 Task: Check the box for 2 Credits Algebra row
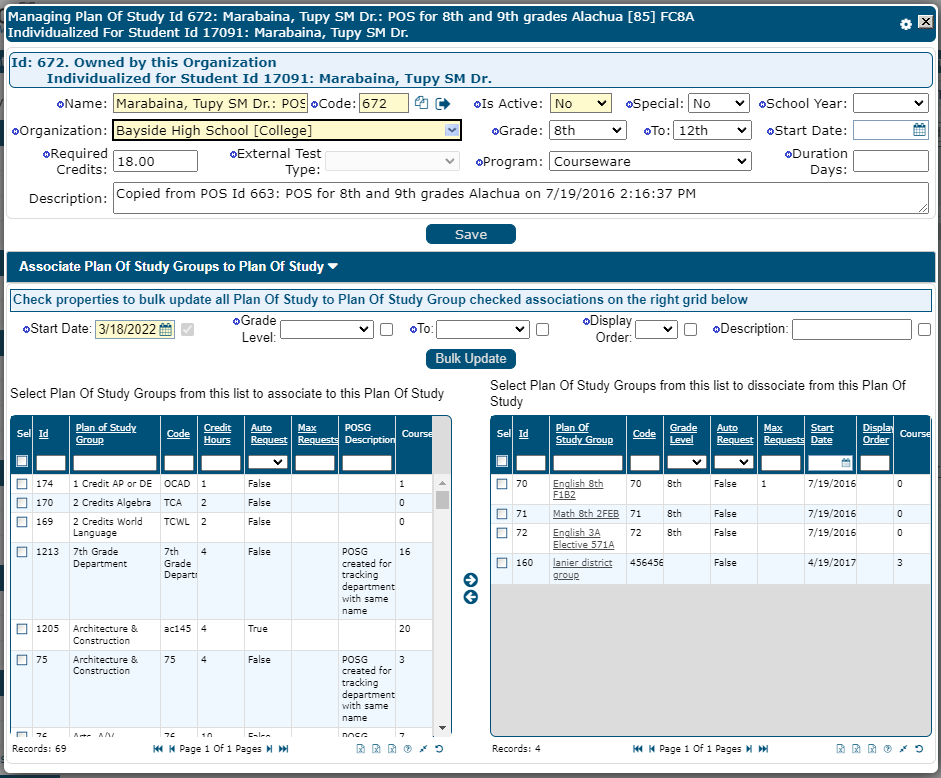(x=22, y=502)
